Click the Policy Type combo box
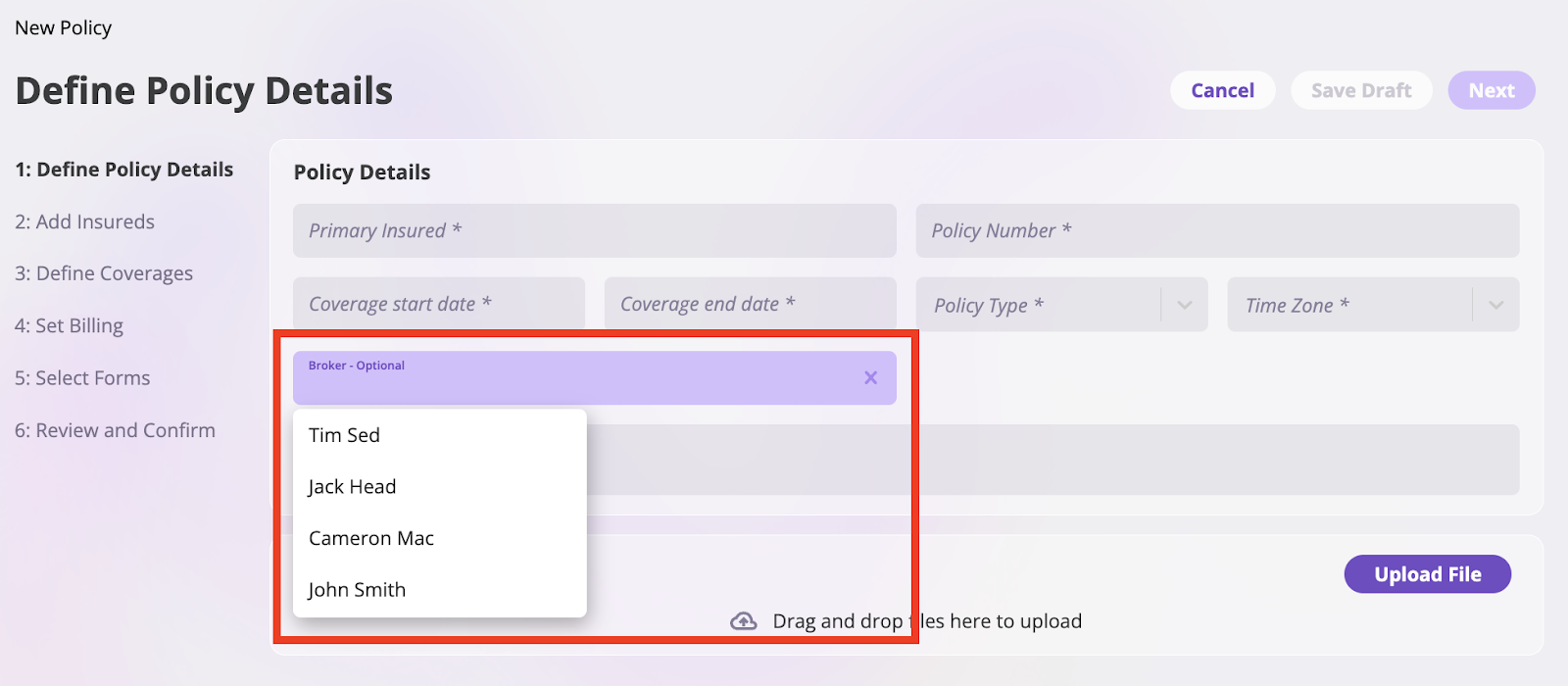This screenshot has width=1568, height=686. [1062, 305]
